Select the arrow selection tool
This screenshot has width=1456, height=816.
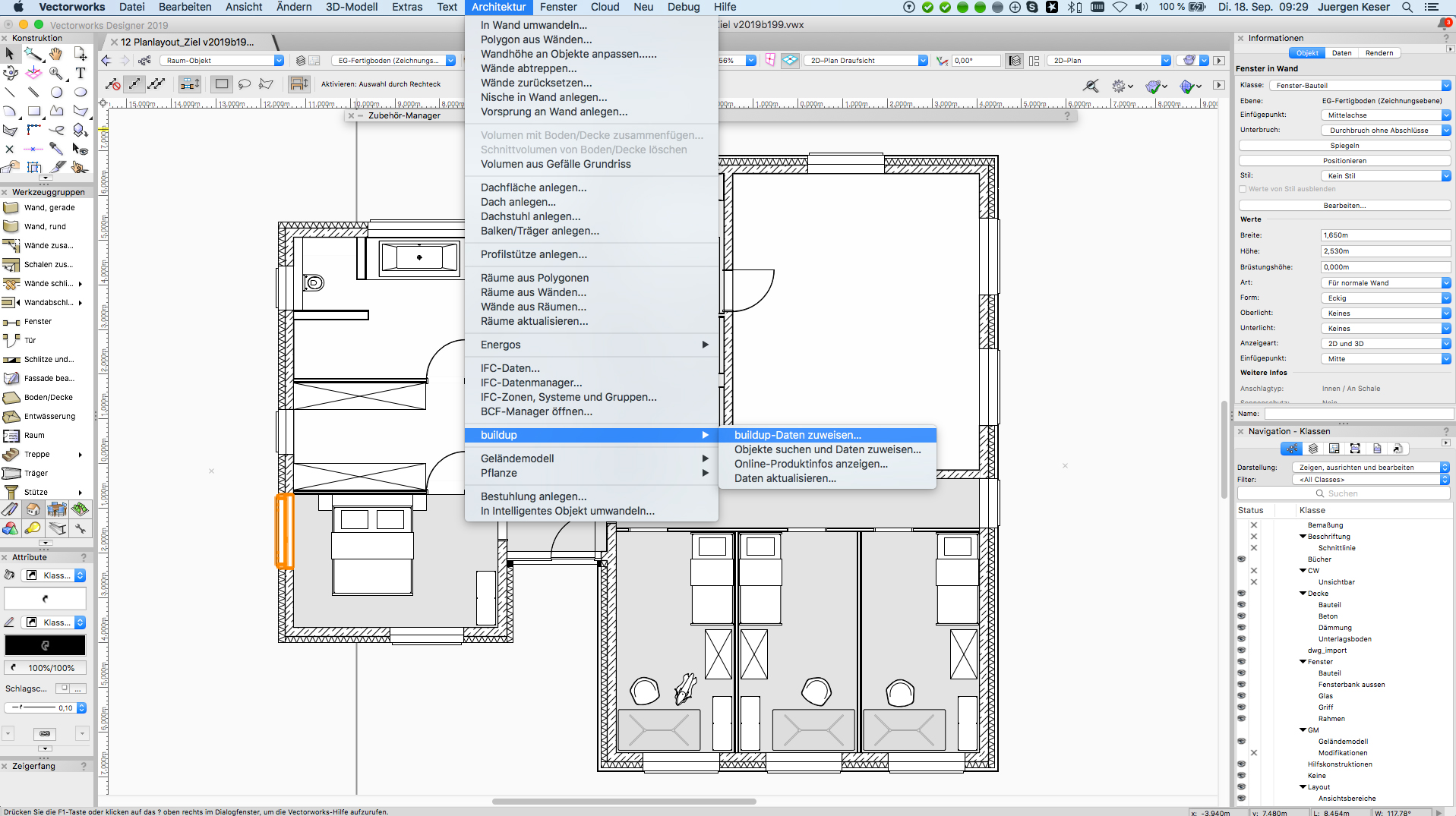click(x=10, y=54)
